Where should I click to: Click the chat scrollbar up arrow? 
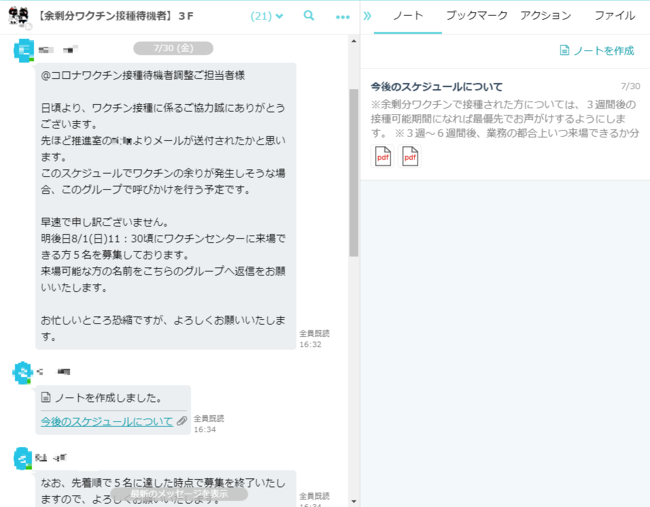(354, 41)
